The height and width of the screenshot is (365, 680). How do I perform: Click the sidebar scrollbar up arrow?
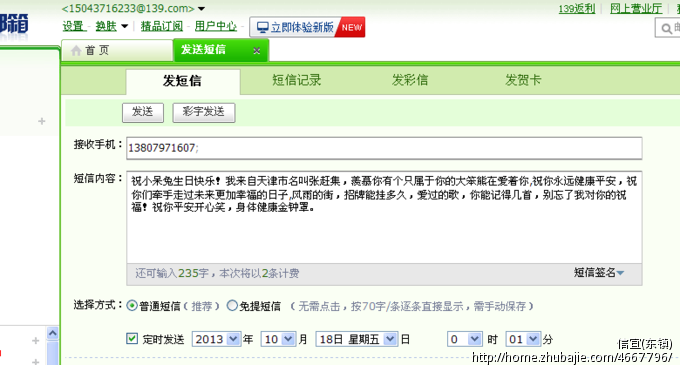(52, 333)
